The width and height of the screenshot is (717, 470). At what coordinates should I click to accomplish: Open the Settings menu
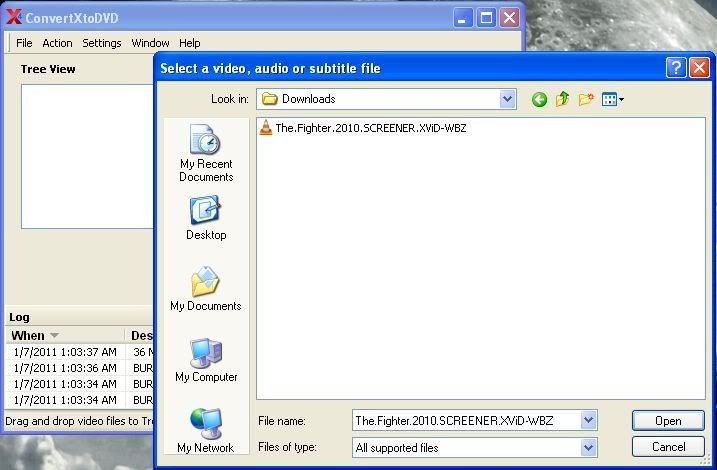(102, 43)
